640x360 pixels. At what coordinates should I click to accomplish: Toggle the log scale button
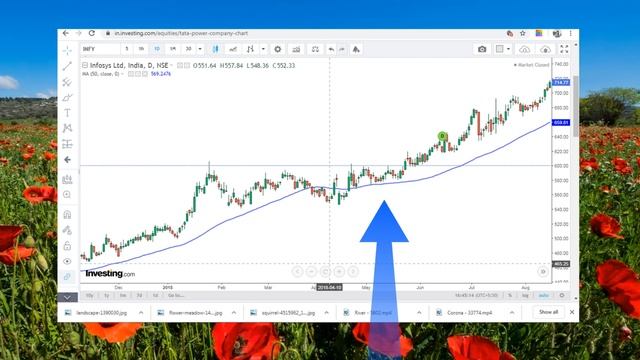(525, 296)
